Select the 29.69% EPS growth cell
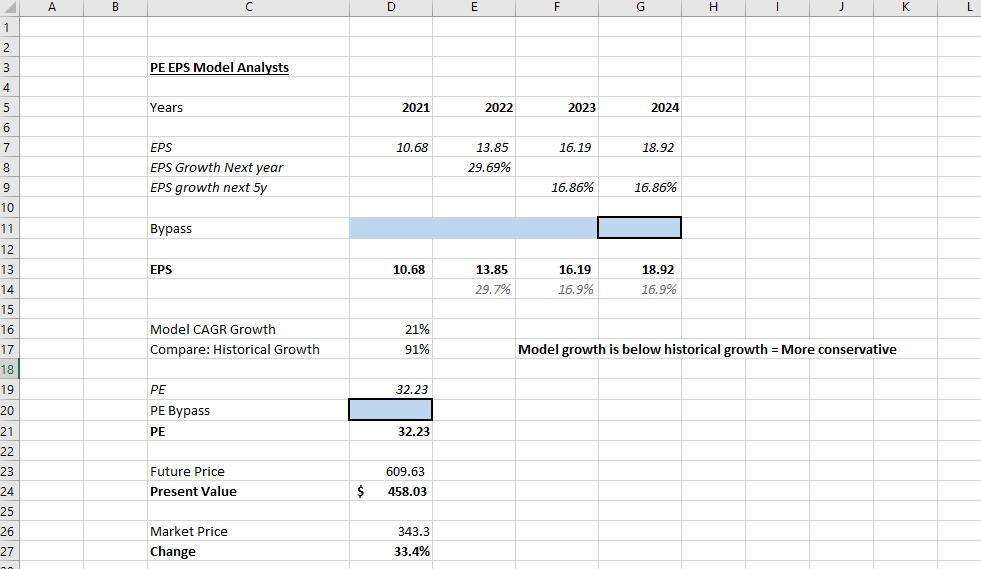This screenshot has width=981, height=569. 474,167
